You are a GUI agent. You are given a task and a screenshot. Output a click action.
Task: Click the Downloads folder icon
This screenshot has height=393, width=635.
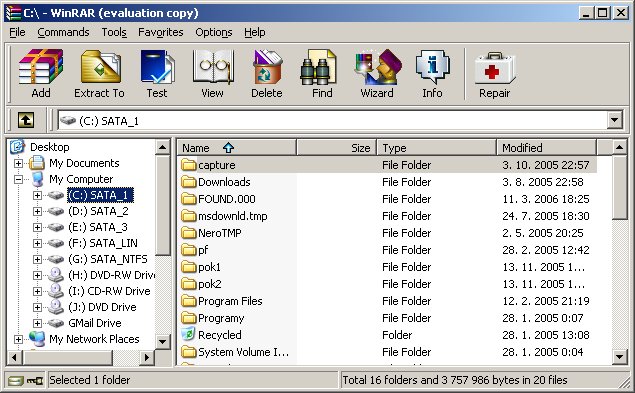click(x=188, y=182)
